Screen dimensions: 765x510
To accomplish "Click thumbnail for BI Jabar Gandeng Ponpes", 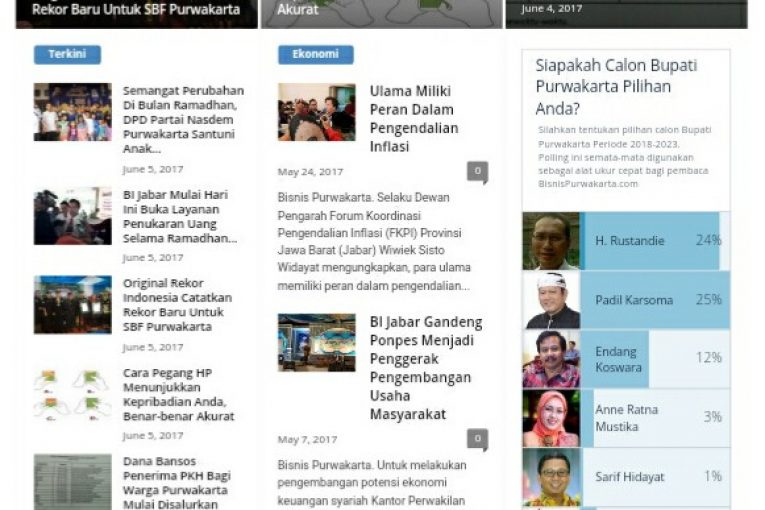I will pyautogui.click(x=316, y=343).
